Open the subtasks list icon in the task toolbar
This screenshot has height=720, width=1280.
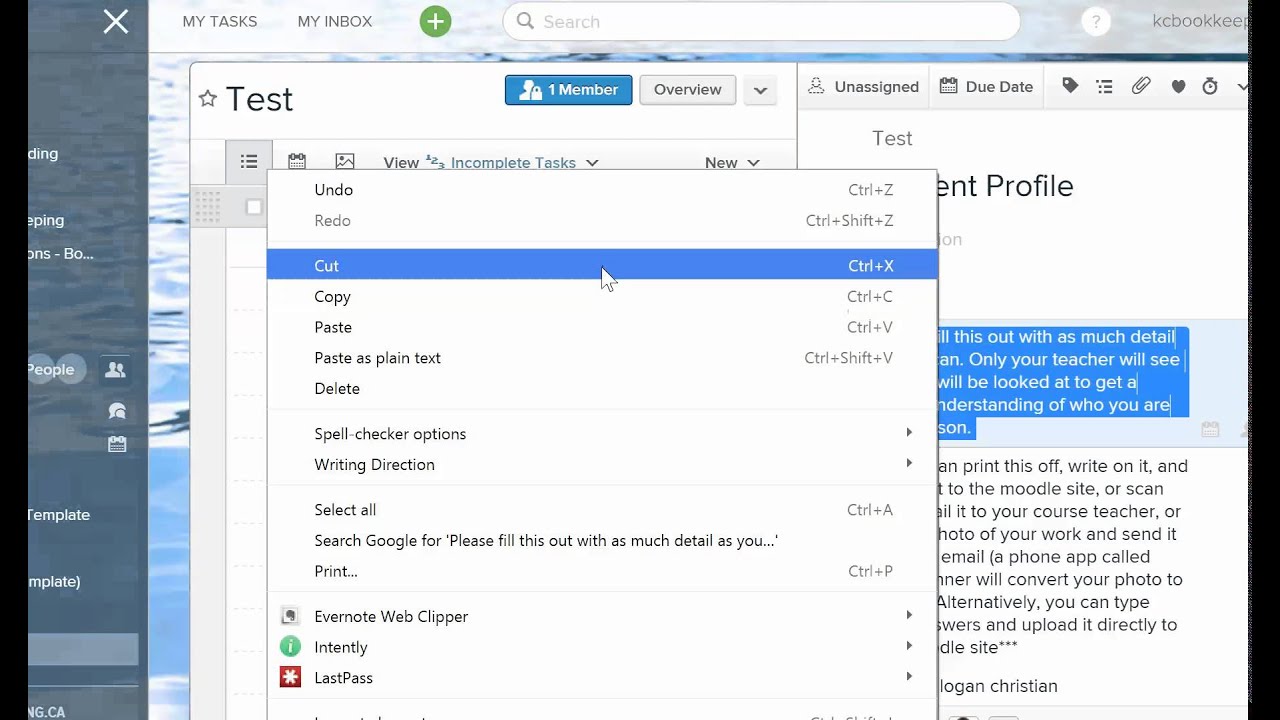(x=1104, y=87)
